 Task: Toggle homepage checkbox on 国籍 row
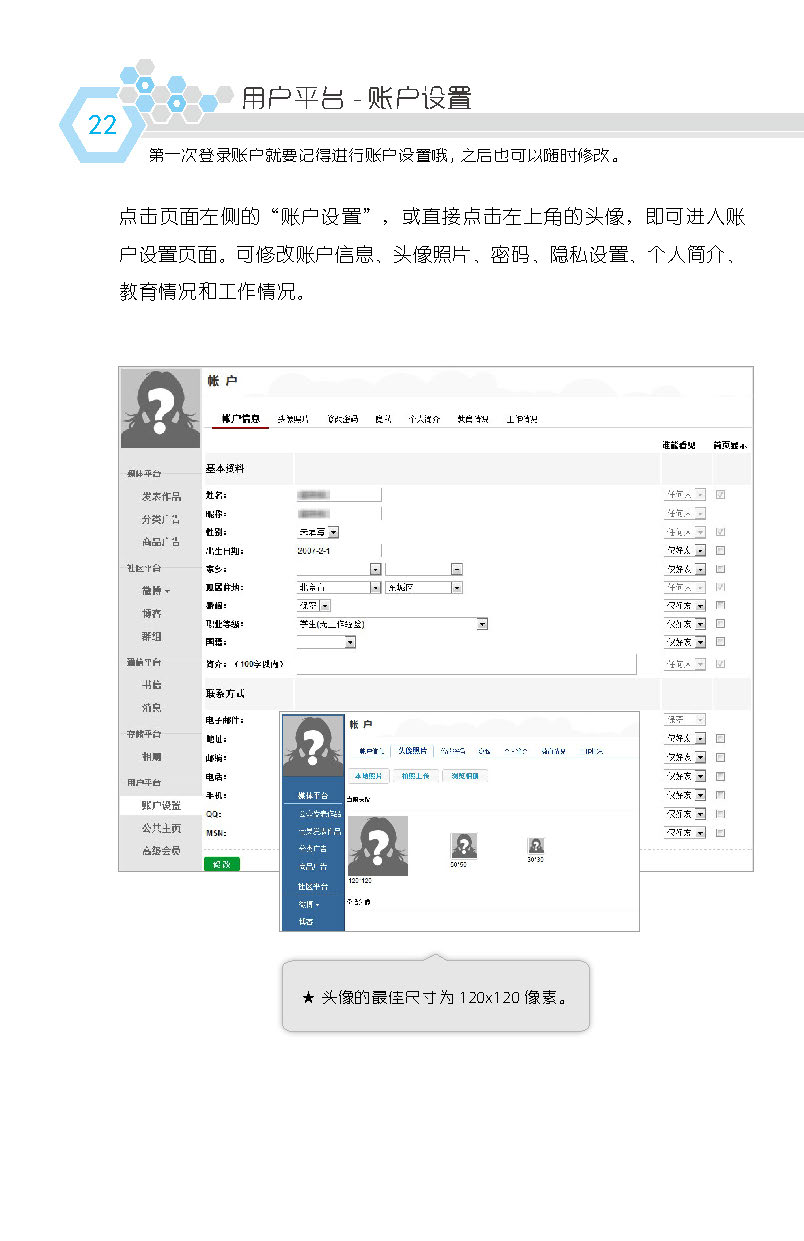(721, 642)
